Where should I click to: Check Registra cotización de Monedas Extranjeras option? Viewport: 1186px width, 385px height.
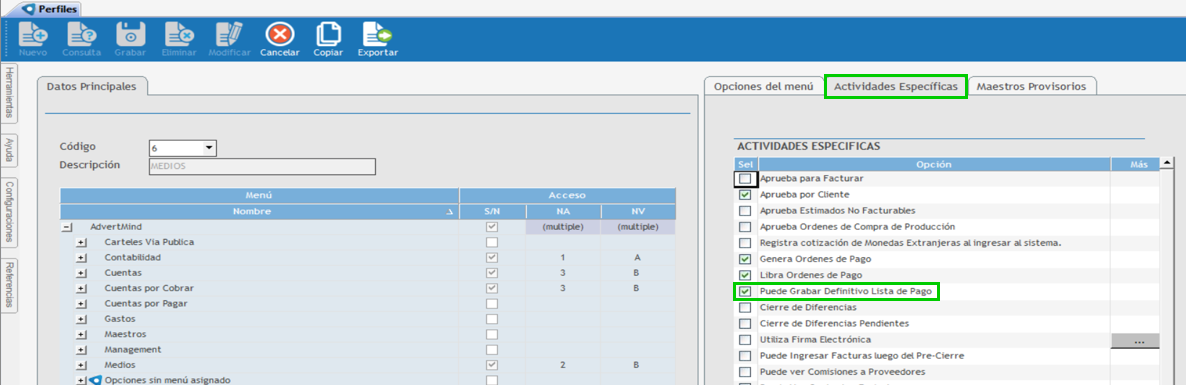(746, 244)
